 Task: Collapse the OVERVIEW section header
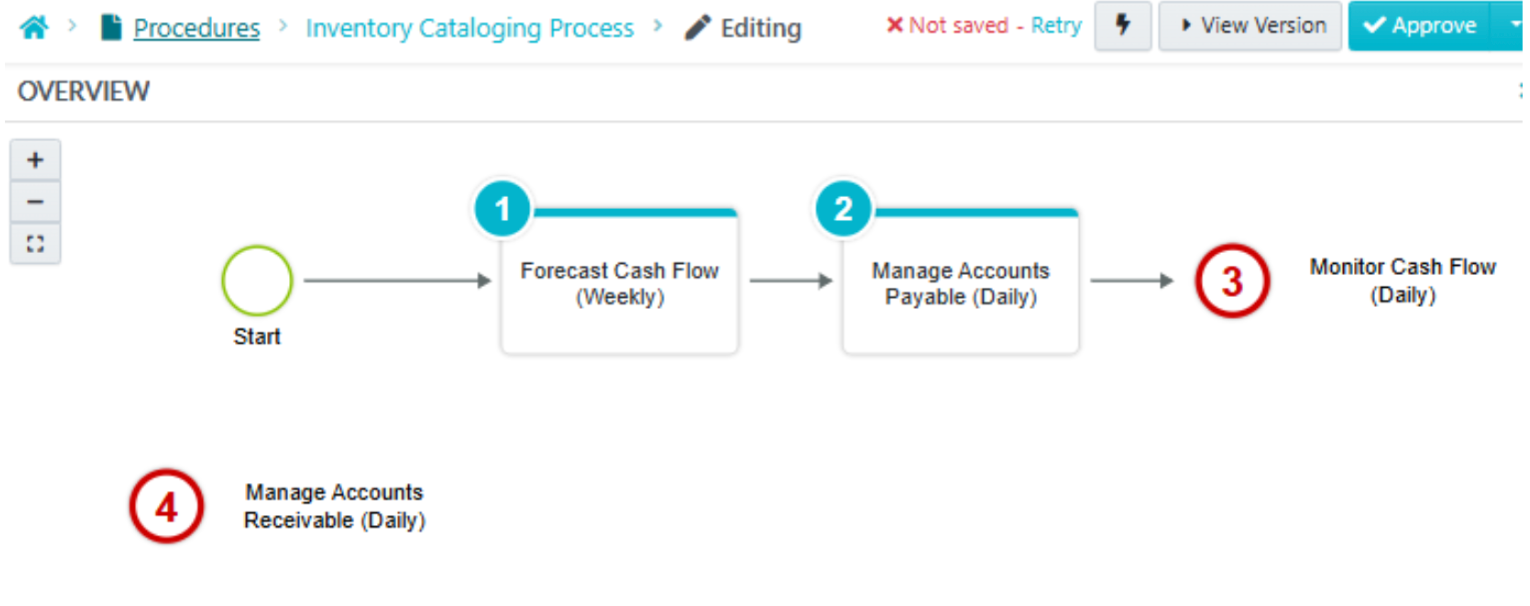(83, 91)
